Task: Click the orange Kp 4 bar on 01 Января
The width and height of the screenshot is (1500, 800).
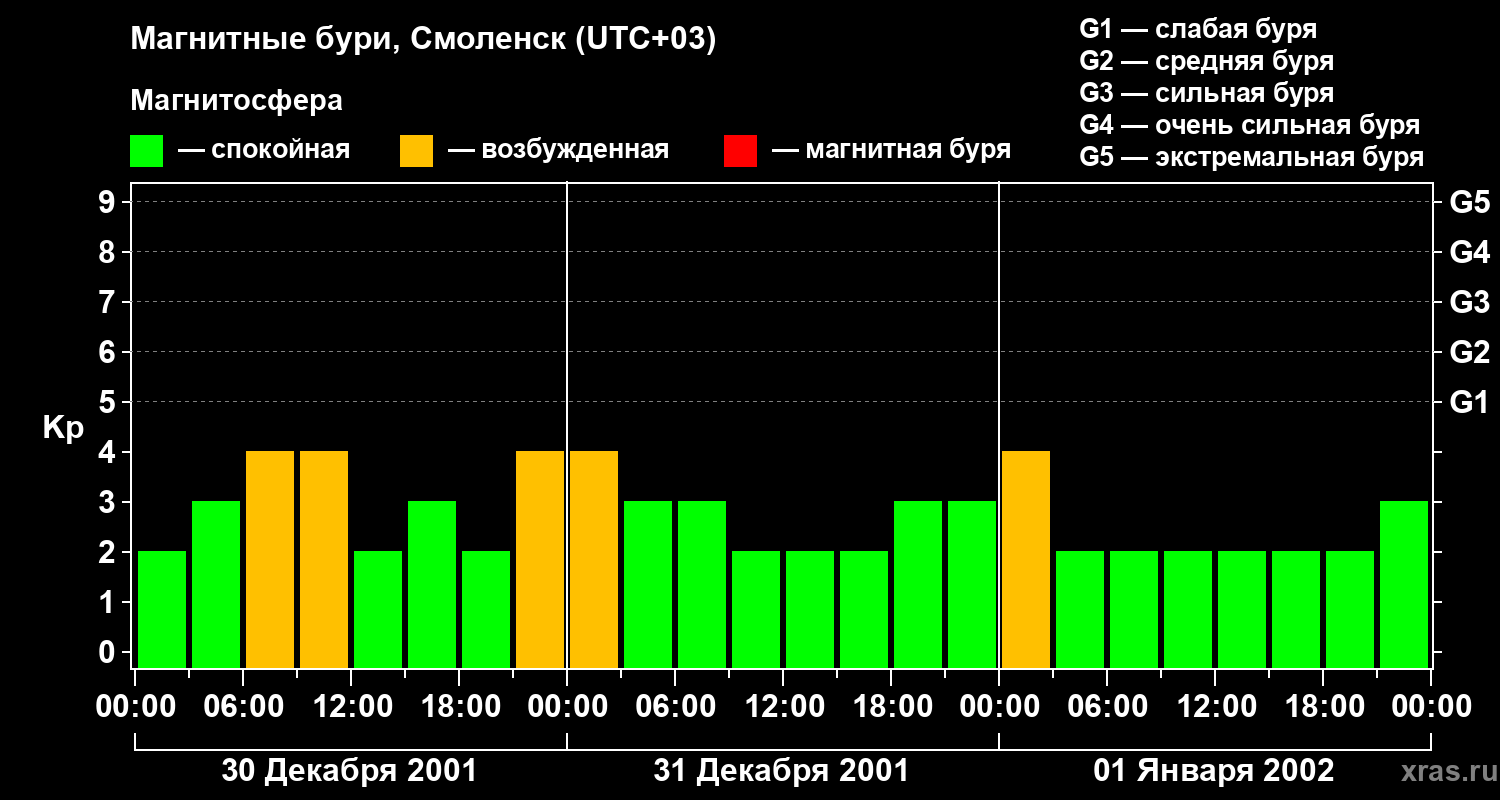Action: pyautogui.click(x=1026, y=559)
